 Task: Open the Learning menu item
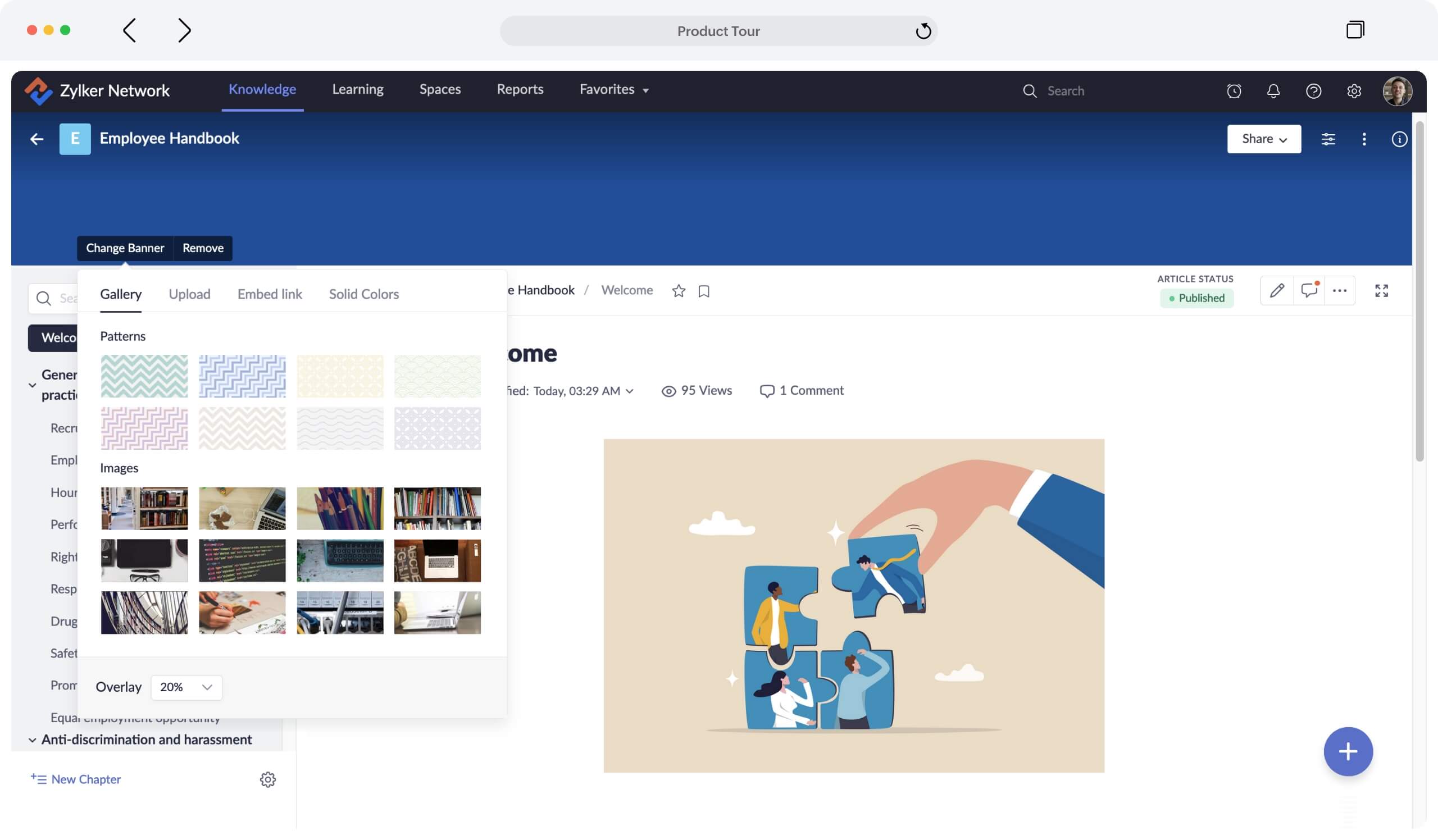358,89
